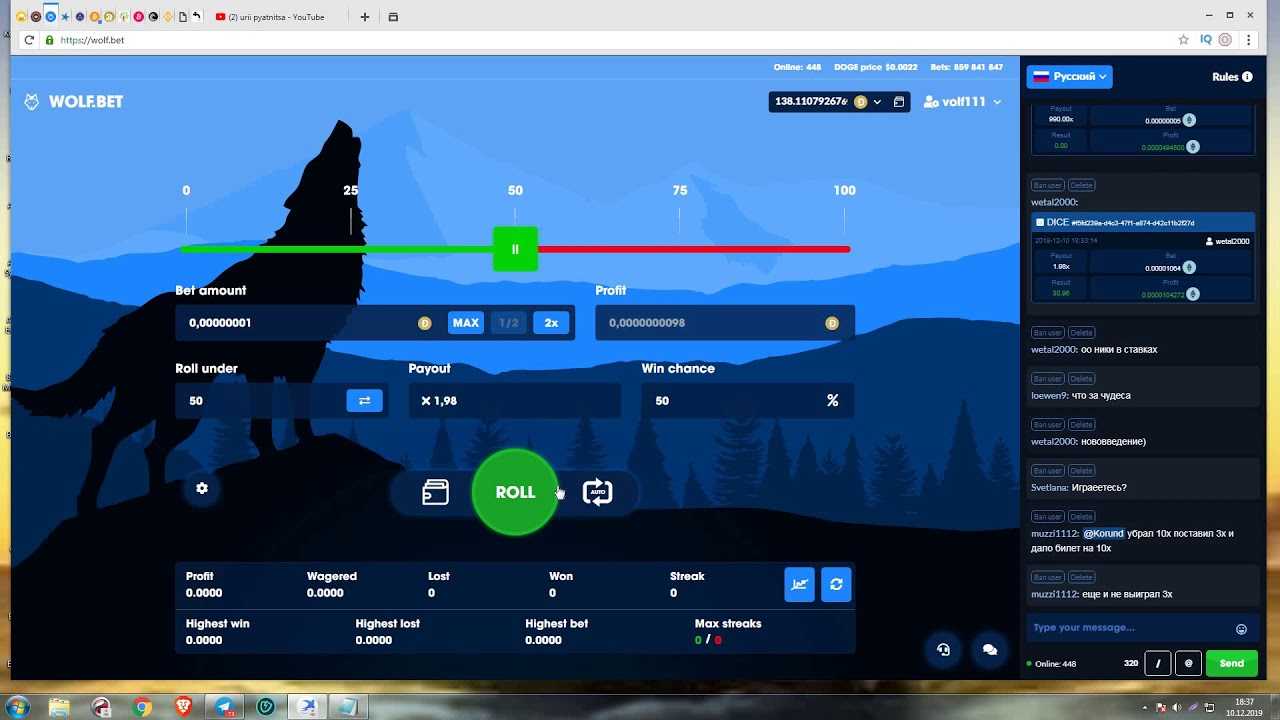The image size is (1280, 720).
Task: Open the shared DICE bet card by wetal2000
Action: point(1143,223)
